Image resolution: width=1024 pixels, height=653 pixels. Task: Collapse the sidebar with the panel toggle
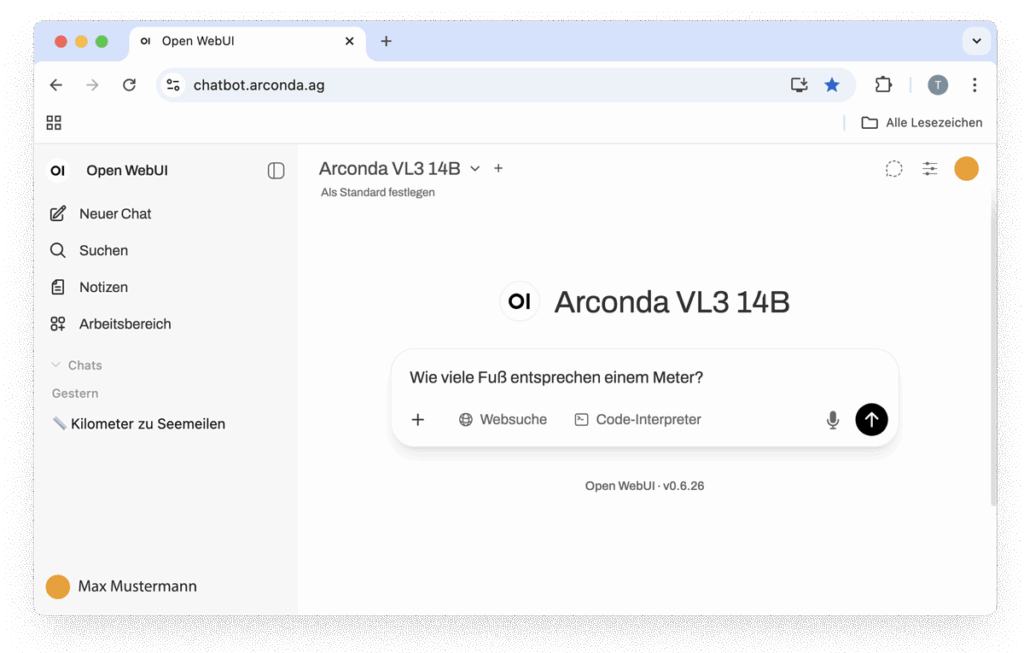tap(276, 171)
